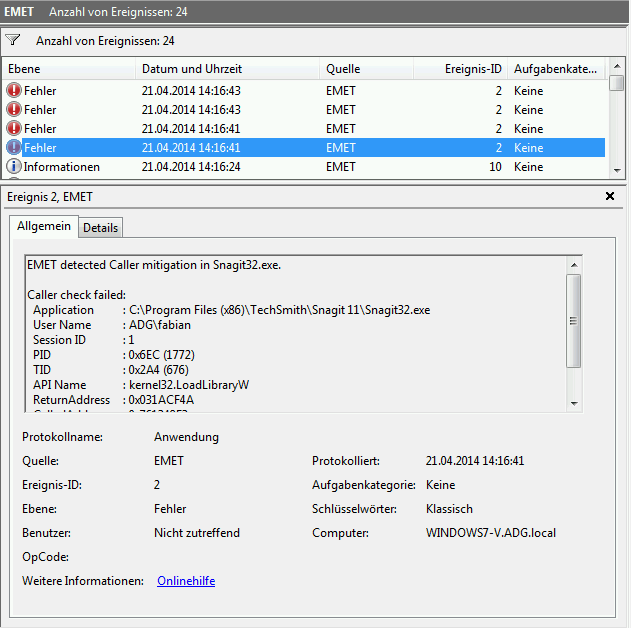Click ReturnAddress value 0x031ACF4A
631x628 pixels.
pyautogui.click(x=161, y=399)
